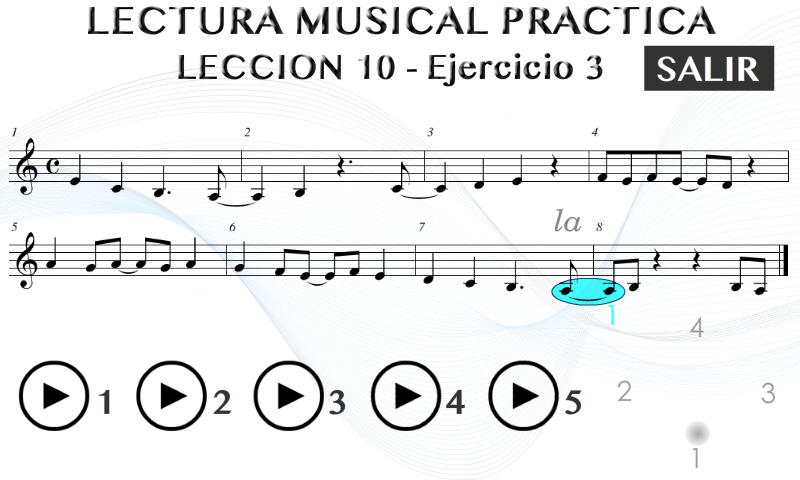Image resolution: width=800 pixels, height=480 pixels.
Task: Select the cyan highlighted tied note
Action: [x=588, y=291]
